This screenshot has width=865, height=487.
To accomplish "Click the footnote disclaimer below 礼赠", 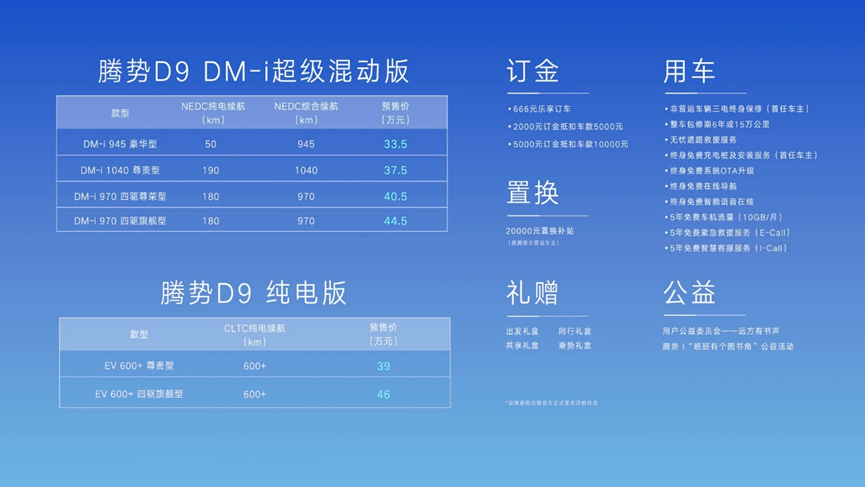I will 552,403.
